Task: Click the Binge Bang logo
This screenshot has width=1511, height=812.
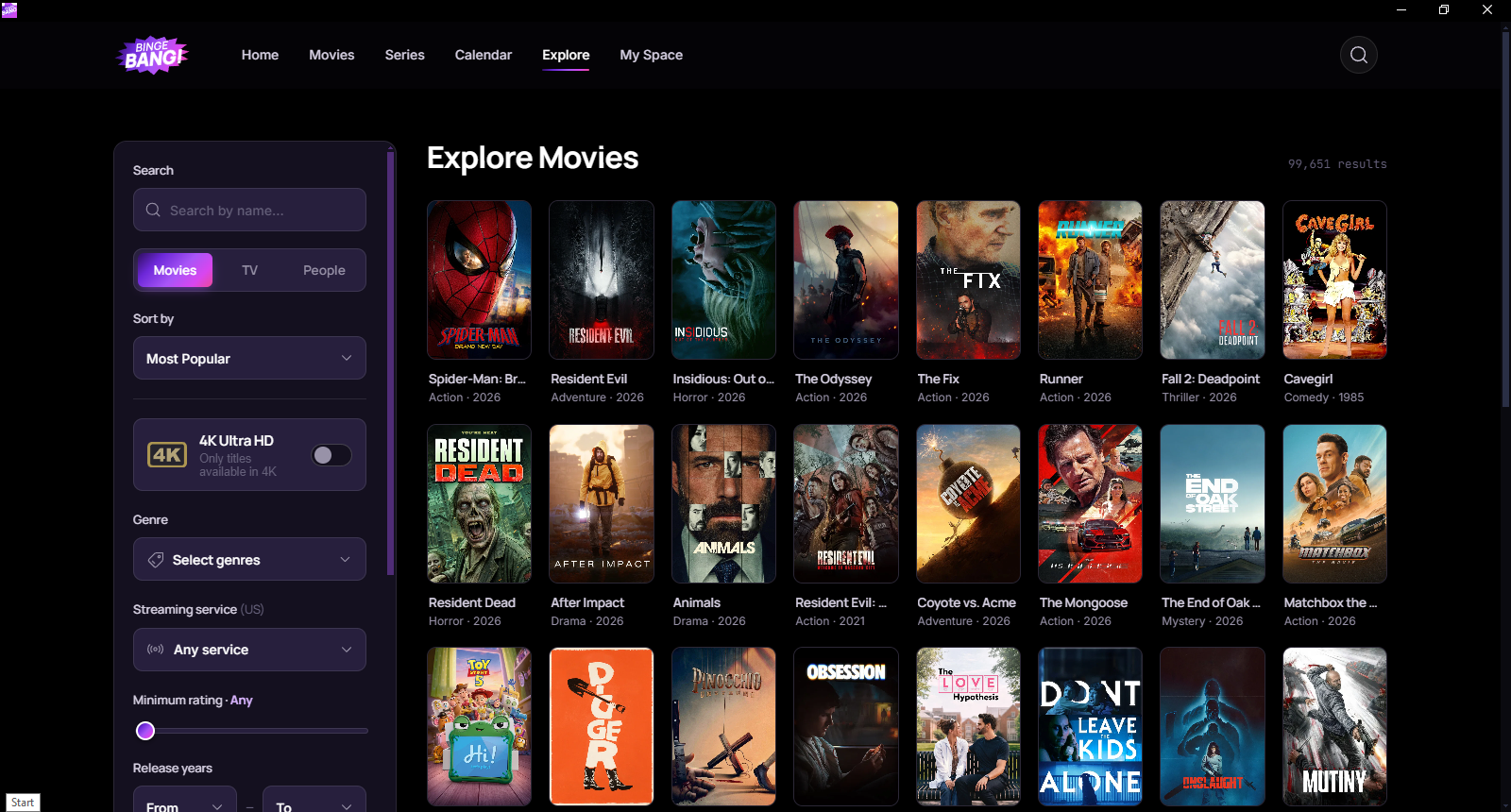Action: point(152,56)
